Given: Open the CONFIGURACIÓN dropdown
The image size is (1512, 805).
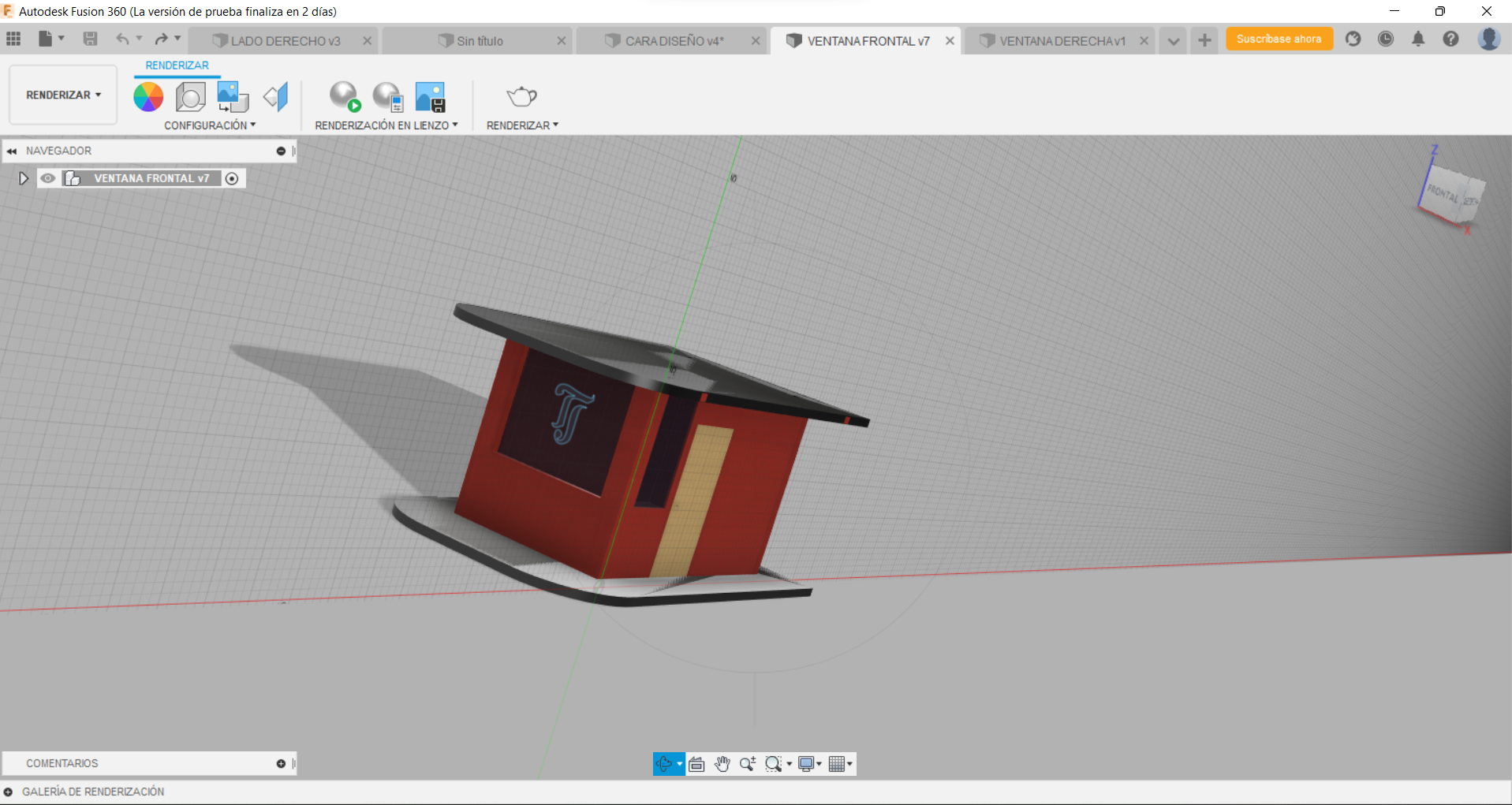Looking at the screenshot, I should [x=209, y=125].
